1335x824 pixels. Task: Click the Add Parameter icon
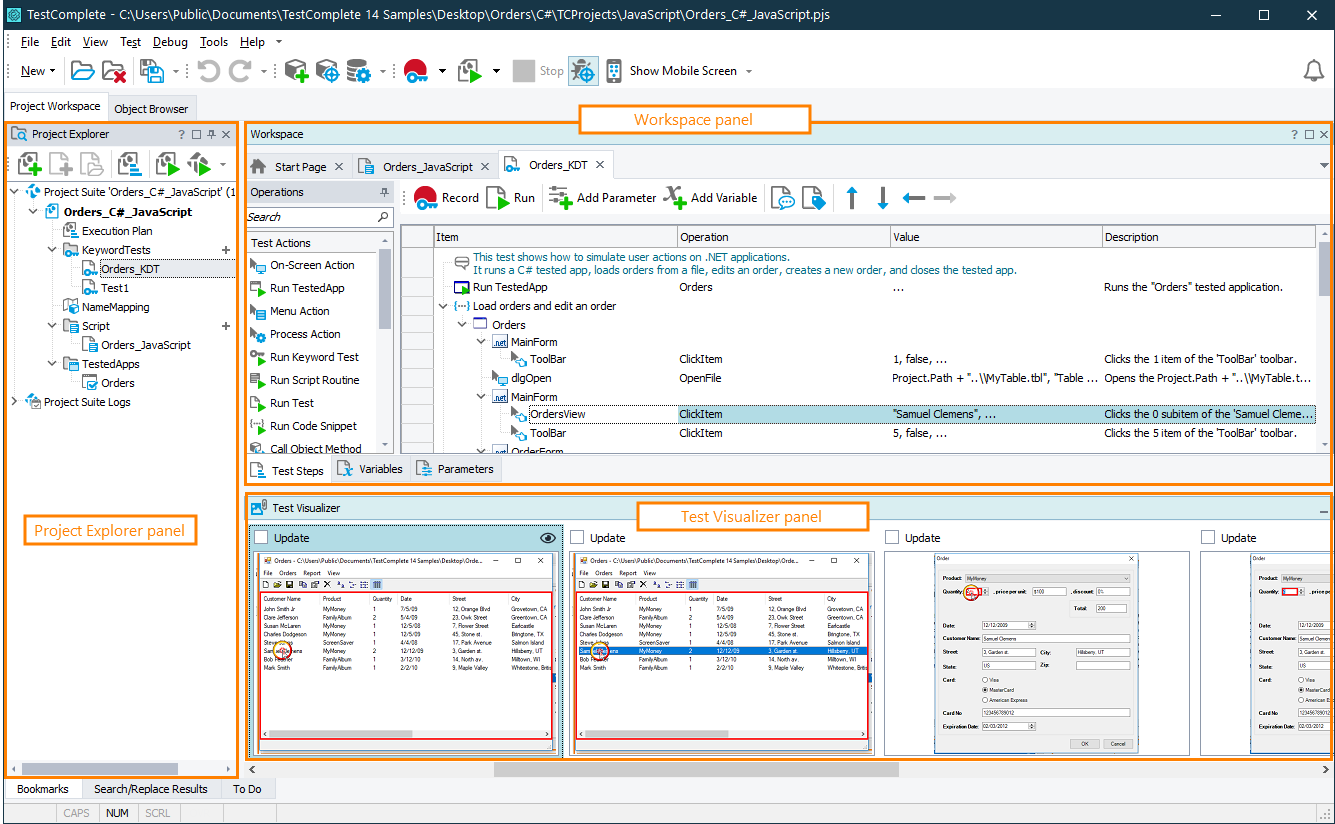[560, 198]
